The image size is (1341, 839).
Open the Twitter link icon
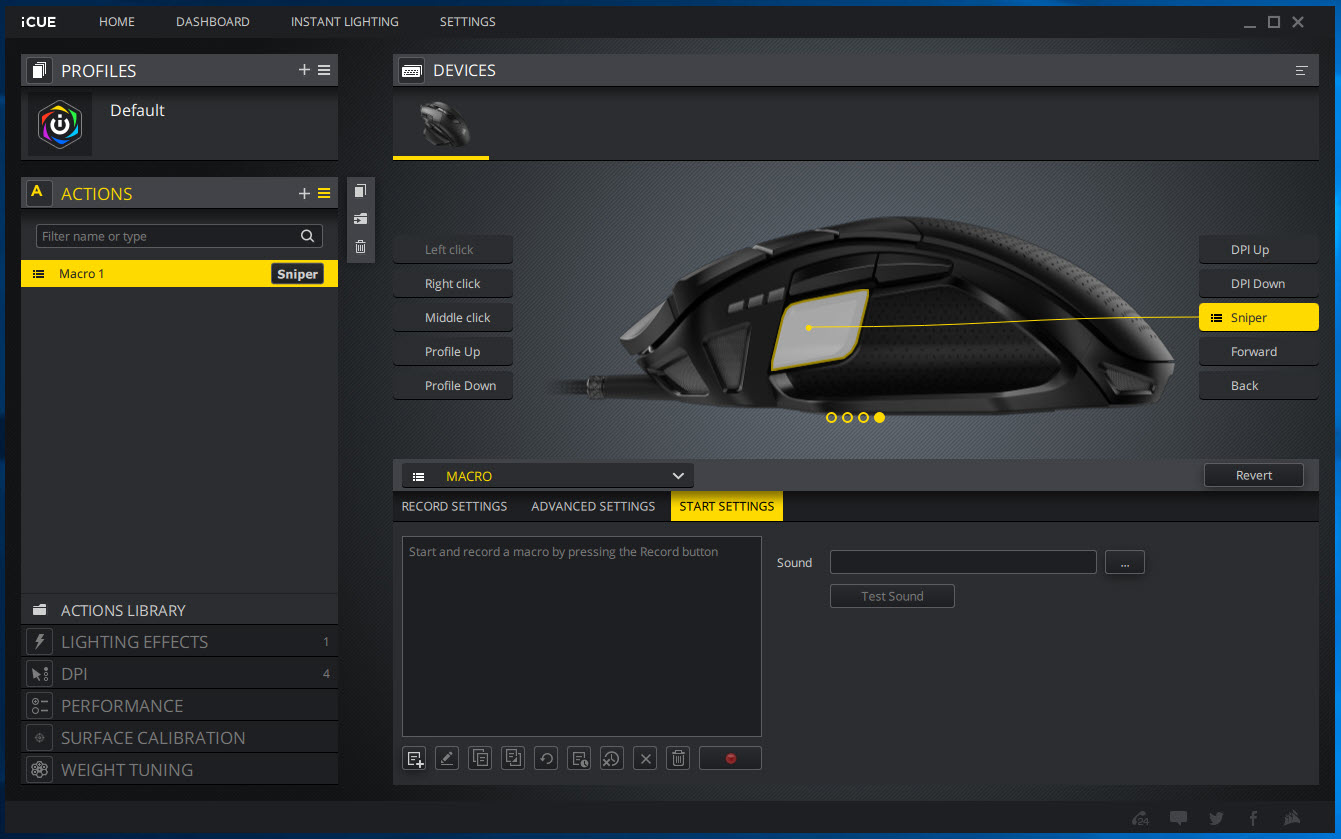tap(1216, 818)
